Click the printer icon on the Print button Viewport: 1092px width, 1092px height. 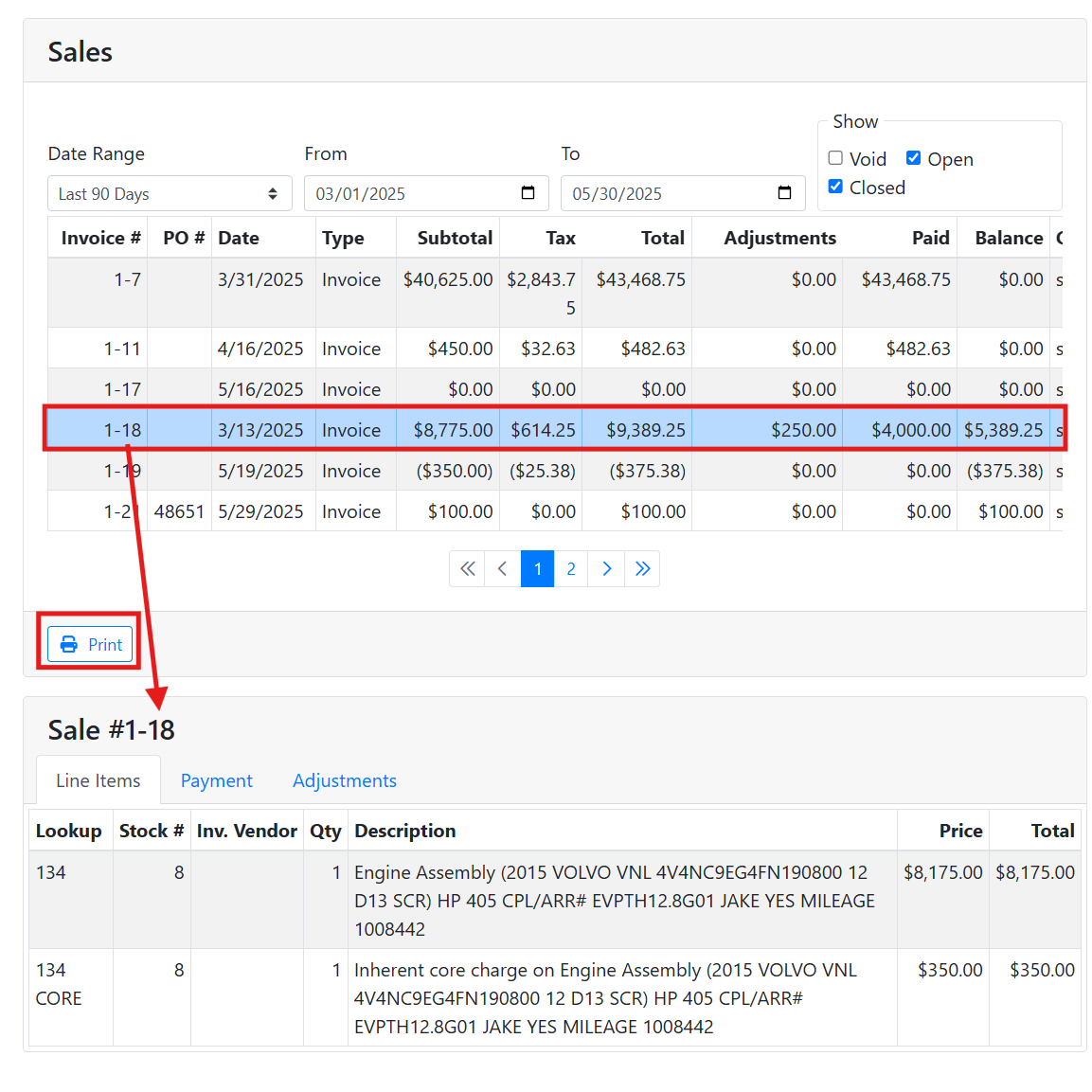[x=66, y=644]
